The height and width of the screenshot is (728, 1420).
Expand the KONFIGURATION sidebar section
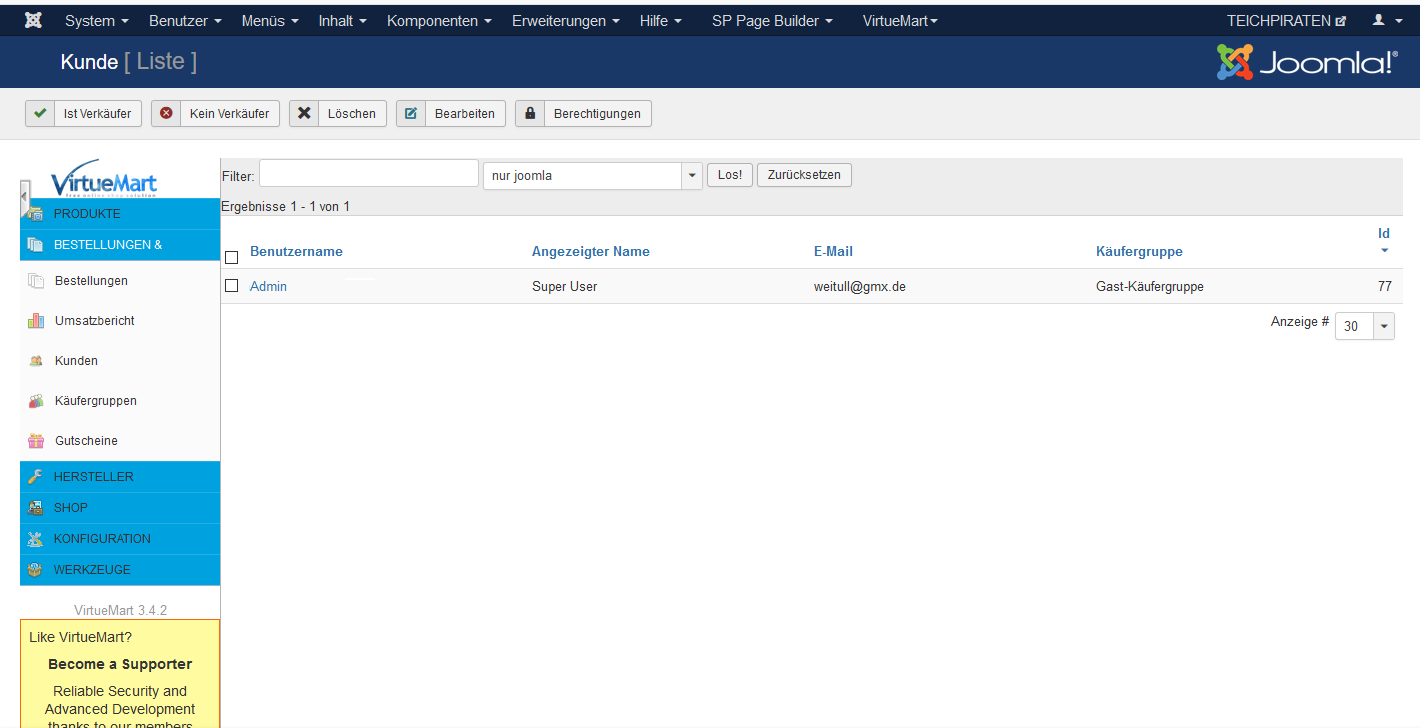[x=102, y=539]
